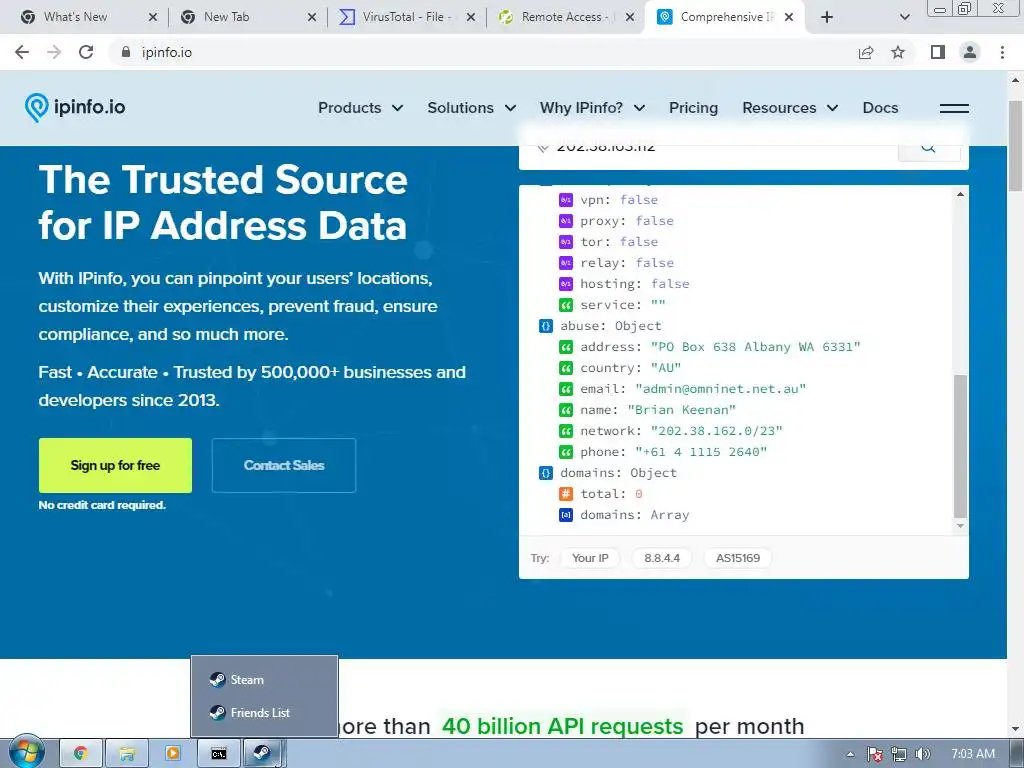The width and height of the screenshot is (1024, 768).
Task: Collapse the abuse object node
Action: (x=546, y=326)
